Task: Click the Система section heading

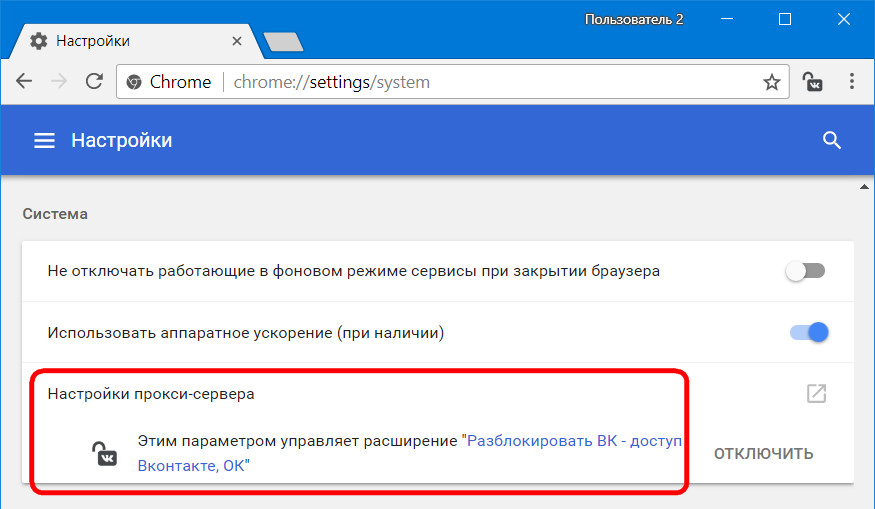Action: pyautogui.click(x=55, y=214)
